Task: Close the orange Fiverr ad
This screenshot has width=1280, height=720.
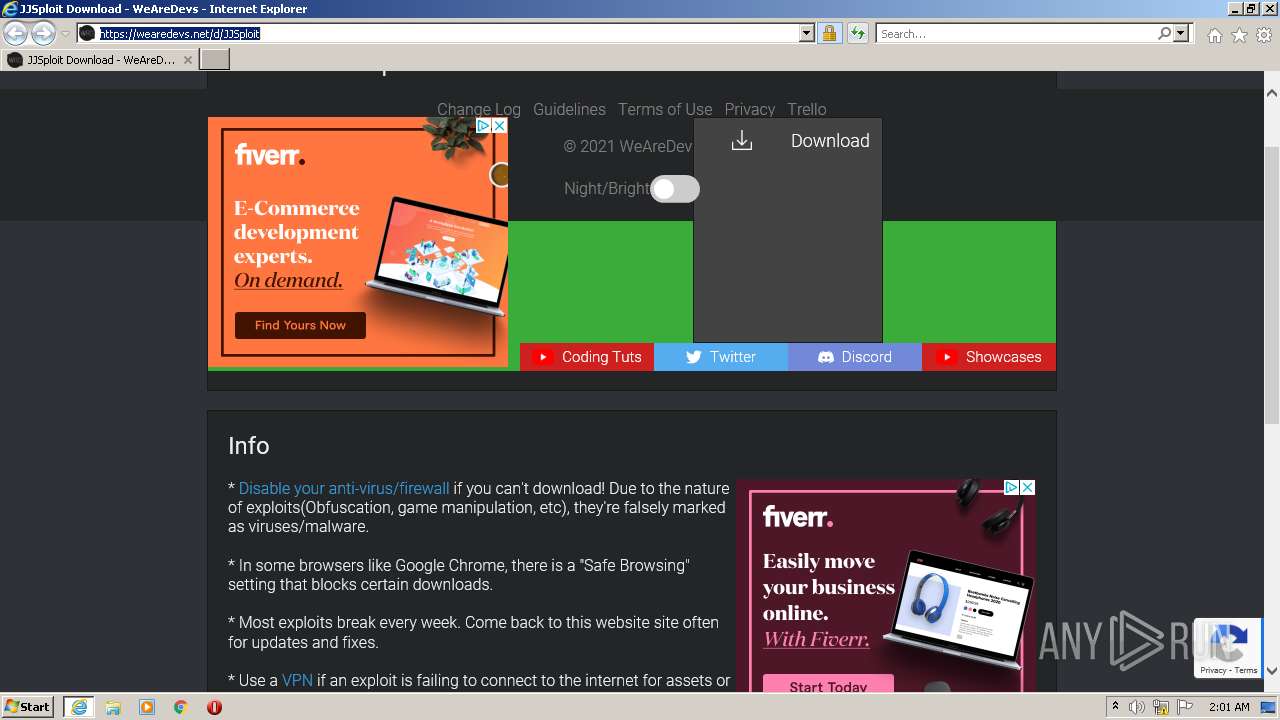Action: 500,126
